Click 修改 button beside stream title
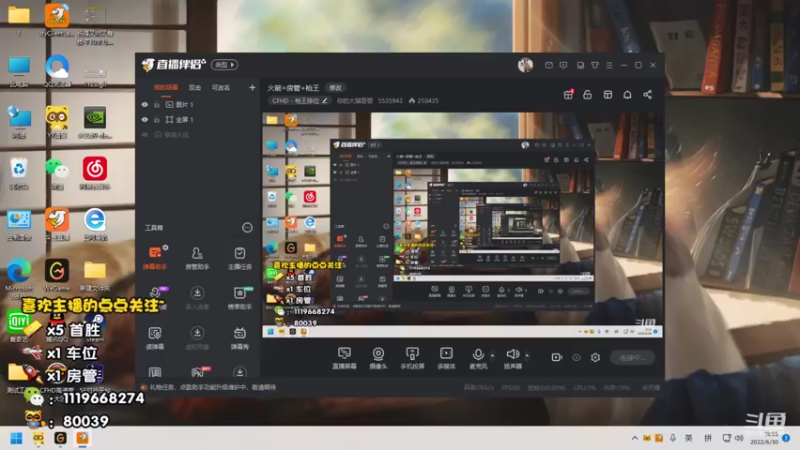Viewport: 800px width, 450px height. [335, 88]
